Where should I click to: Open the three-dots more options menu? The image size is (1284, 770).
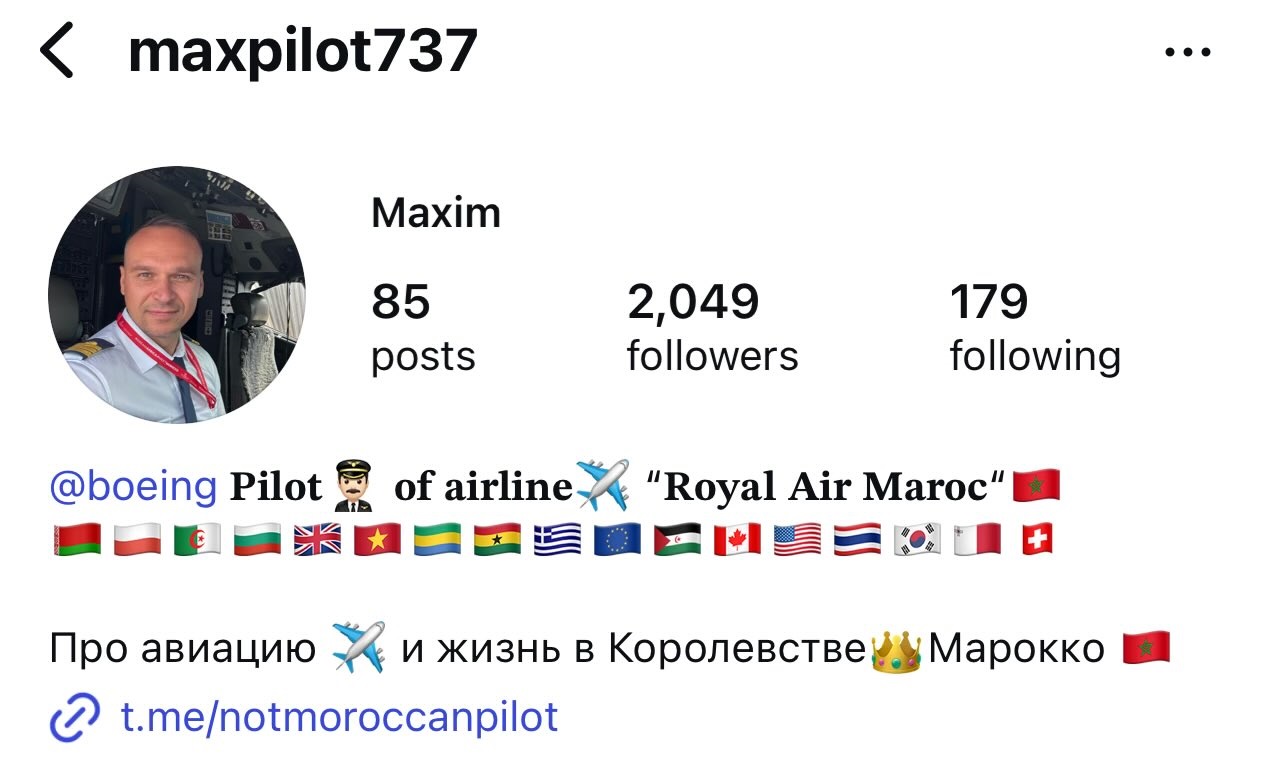(1189, 53)
